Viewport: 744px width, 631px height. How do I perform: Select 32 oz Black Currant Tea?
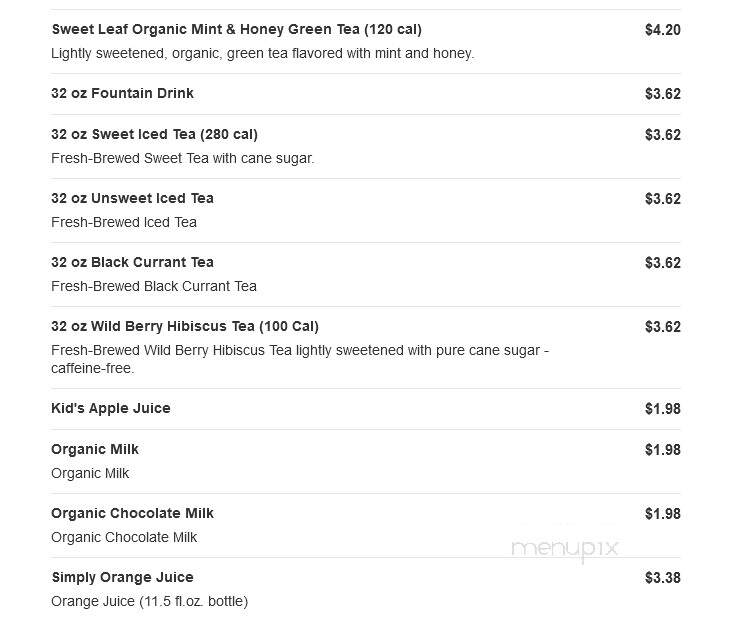132,262
